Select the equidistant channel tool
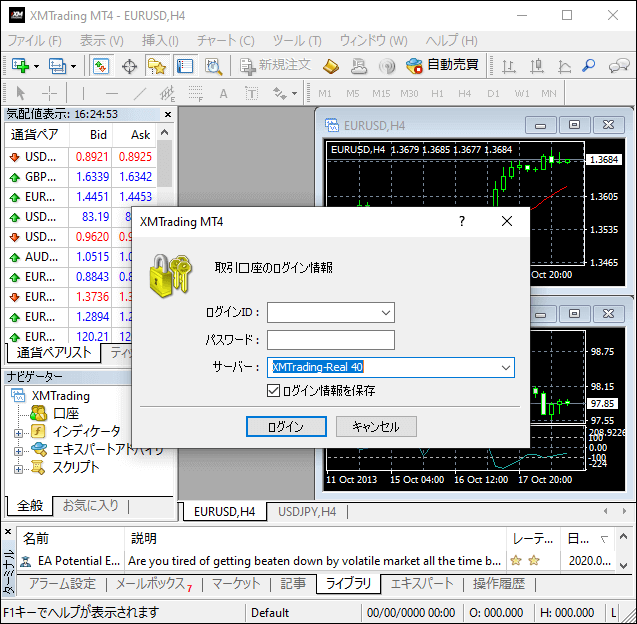 pyautogui.click(x=167, y=93)
